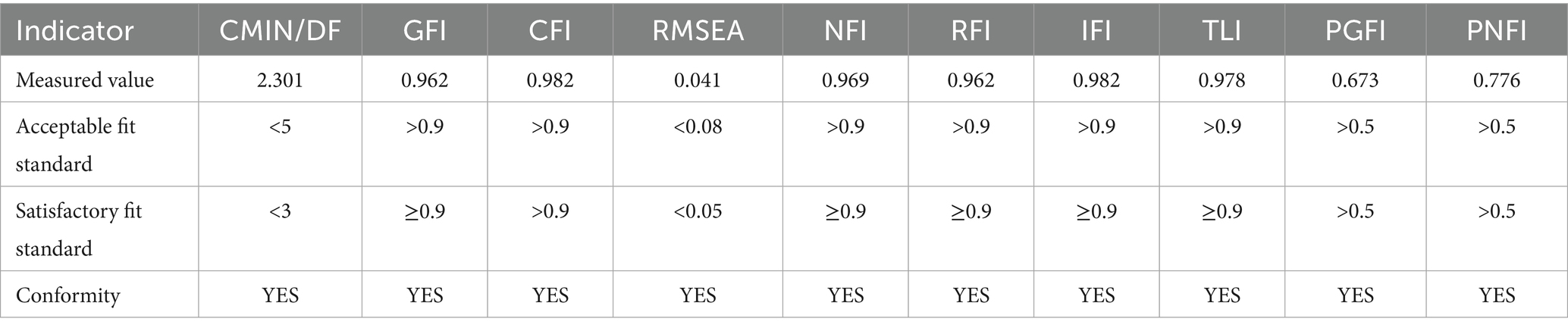
Task: Select the NFI measured value 0.969
Action: (x=845, y=80)
